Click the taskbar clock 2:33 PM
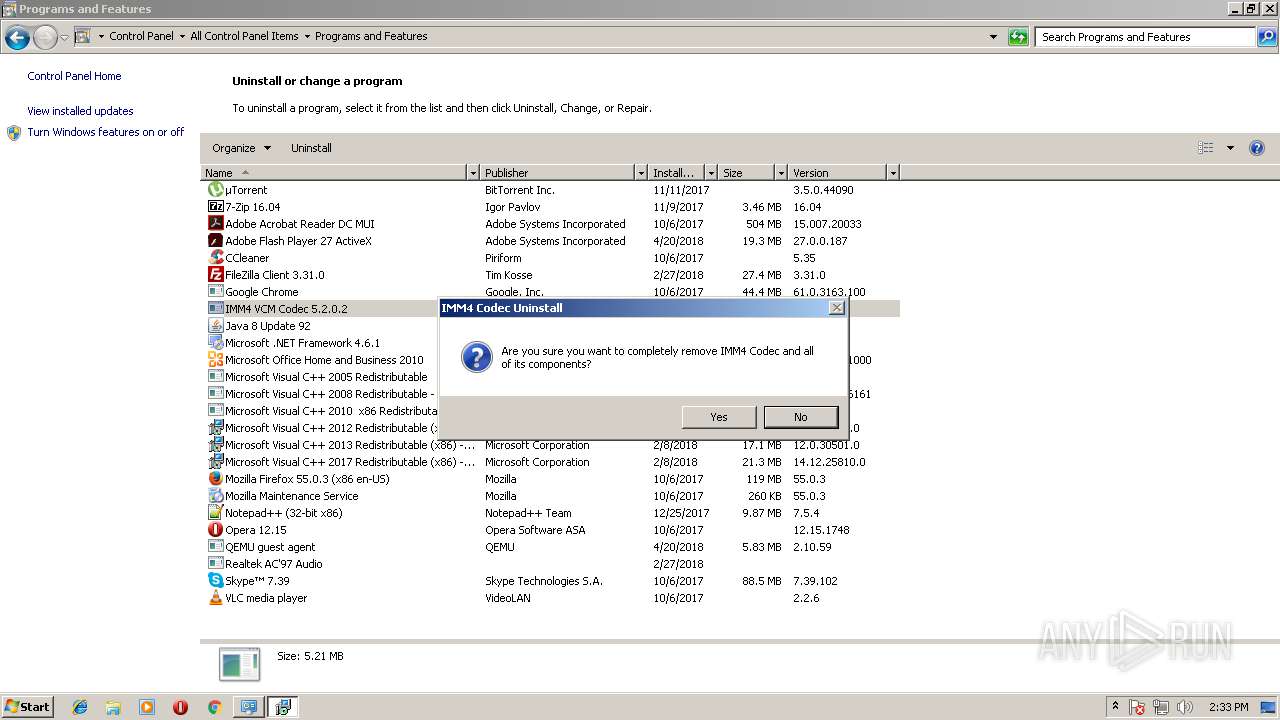Image resolution: width=1280 pixels, height=720 pixels. 1228,707
